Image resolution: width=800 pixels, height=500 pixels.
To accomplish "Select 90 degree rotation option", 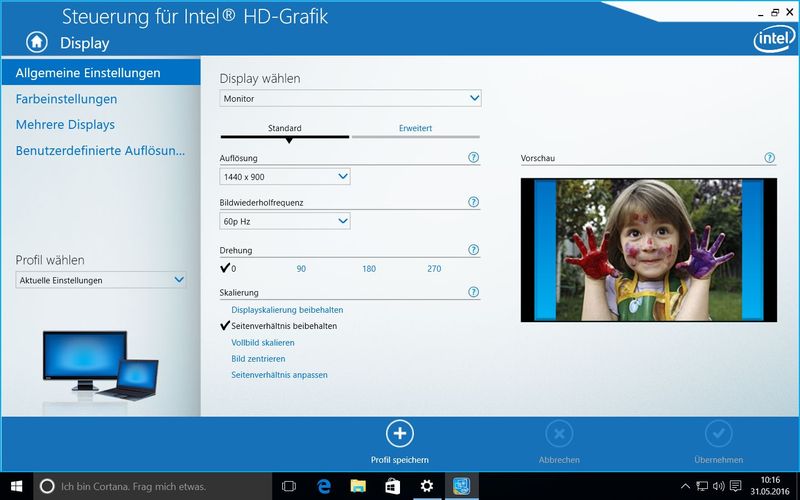I will coord(301,269).
